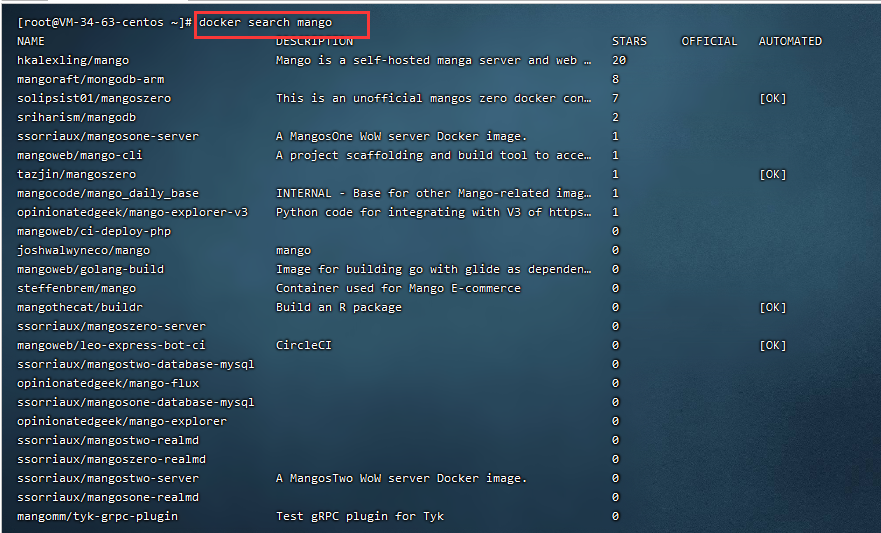Select the opinionatedgeek/mango-flux image name
This screenshot has height=533, width=881.
tap(108, 384)
